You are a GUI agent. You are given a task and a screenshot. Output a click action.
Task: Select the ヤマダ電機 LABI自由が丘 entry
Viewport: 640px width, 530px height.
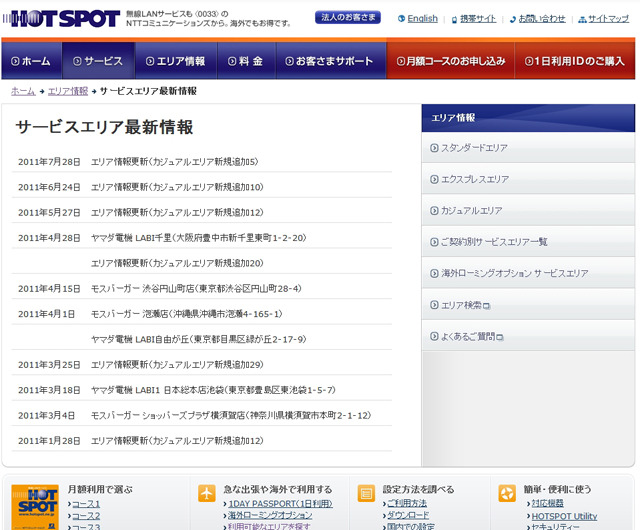pyautogui.click(x=198, y=339)
